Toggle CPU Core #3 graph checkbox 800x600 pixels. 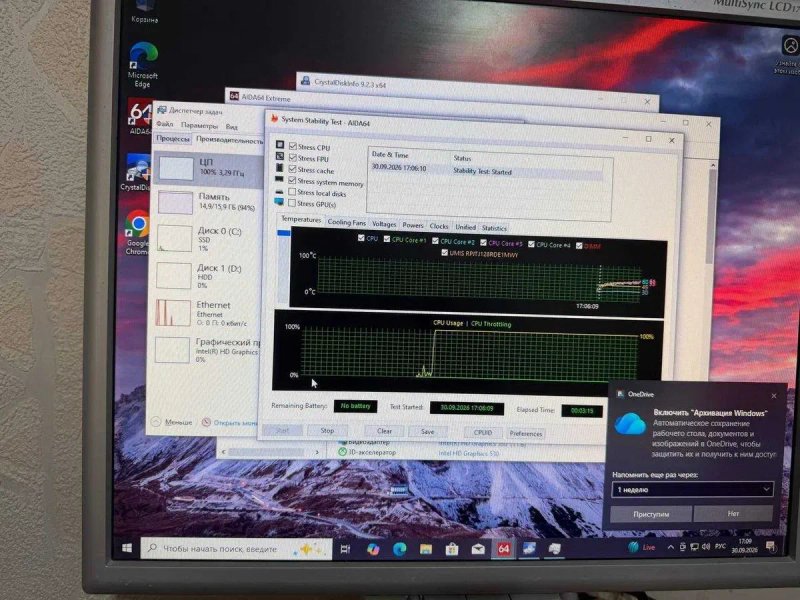tap(483, 243)
